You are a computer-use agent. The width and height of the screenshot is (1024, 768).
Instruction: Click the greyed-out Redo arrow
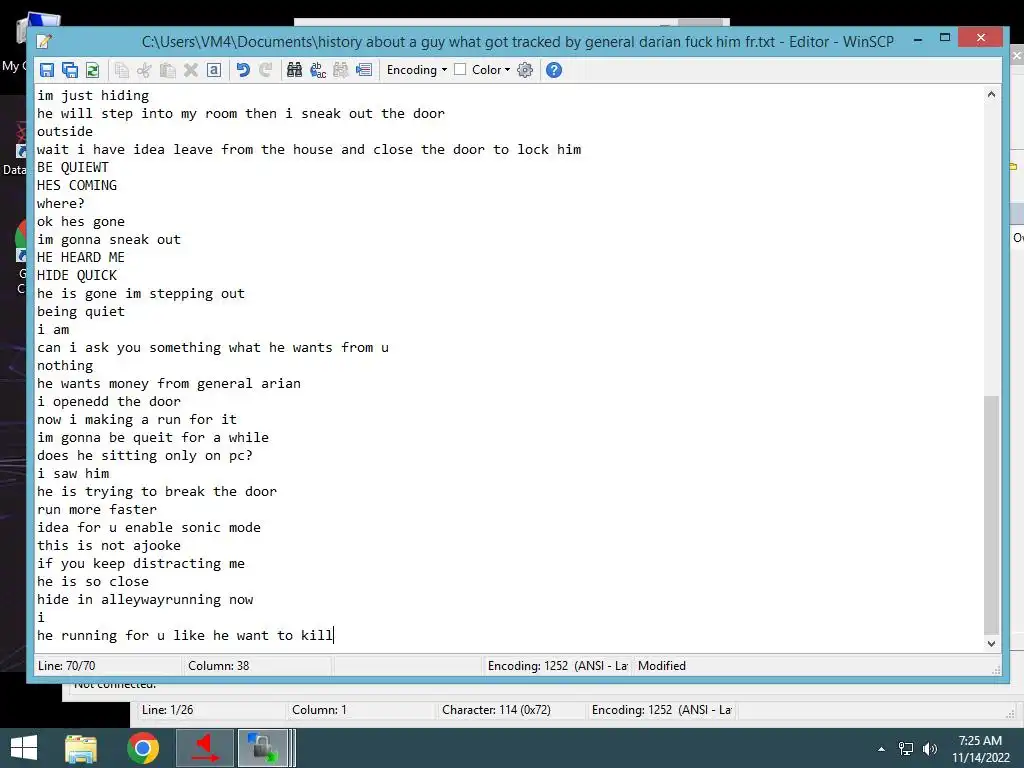tap(266, 70)
